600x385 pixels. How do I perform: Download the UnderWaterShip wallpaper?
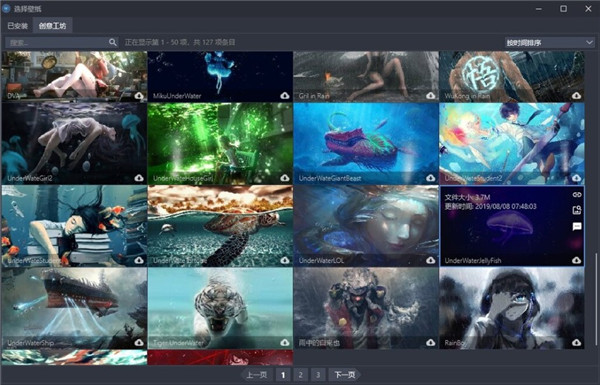click(139, 343)
